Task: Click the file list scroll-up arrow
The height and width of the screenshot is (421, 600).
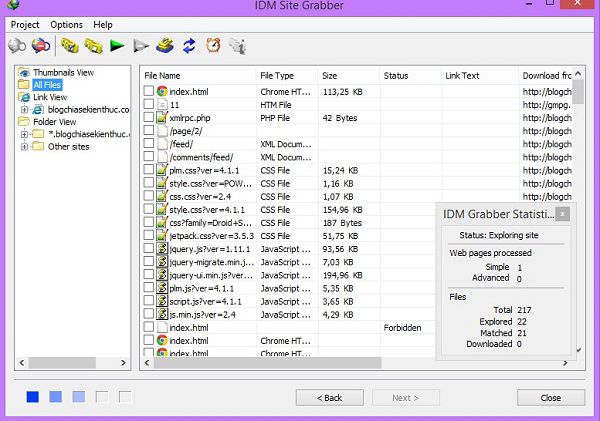Action: tap(578, 73)
